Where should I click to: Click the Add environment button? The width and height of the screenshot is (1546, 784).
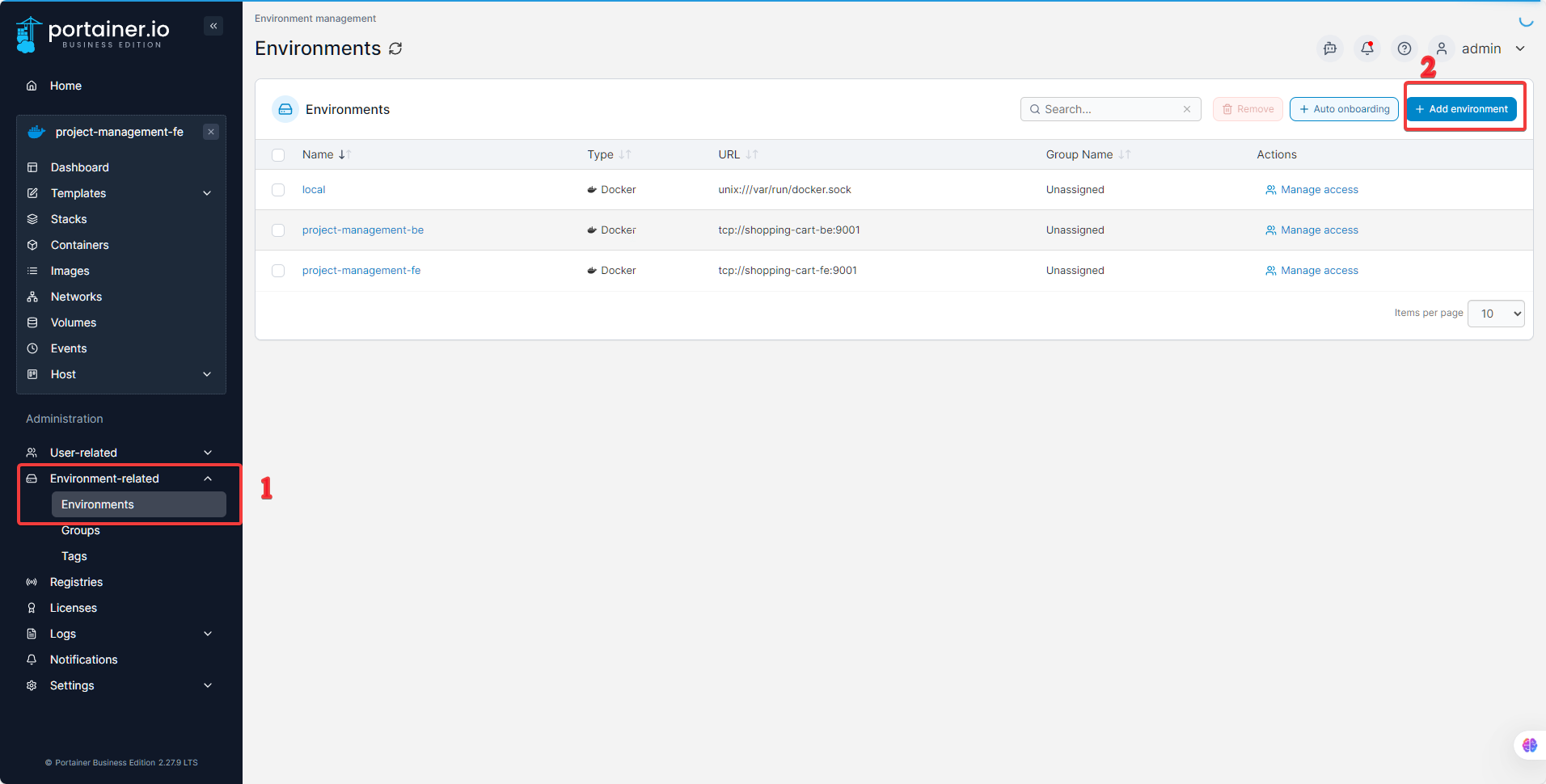click(x=1461, y=109)
